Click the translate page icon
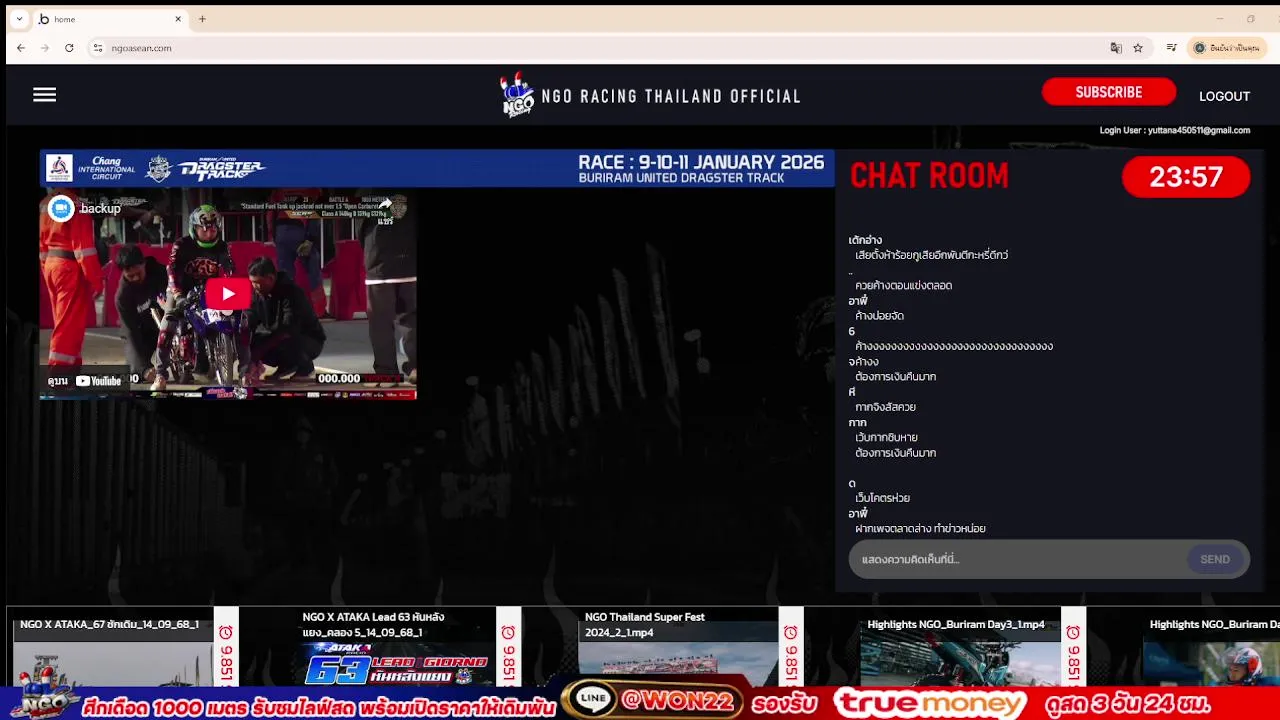 [x=1116, y=48]
